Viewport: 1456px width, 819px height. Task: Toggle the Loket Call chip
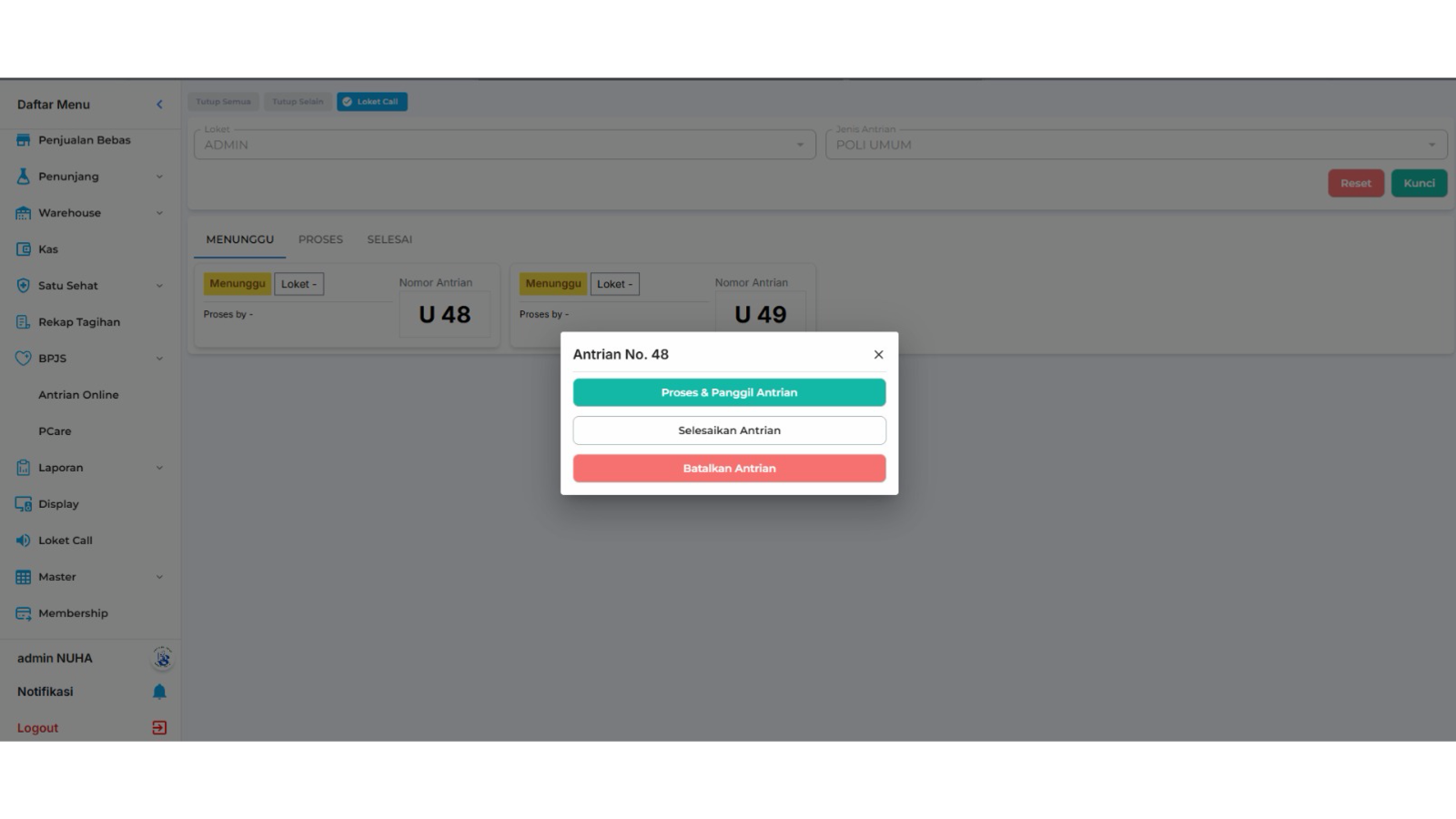pyautogui.click(x=372, y=102)
